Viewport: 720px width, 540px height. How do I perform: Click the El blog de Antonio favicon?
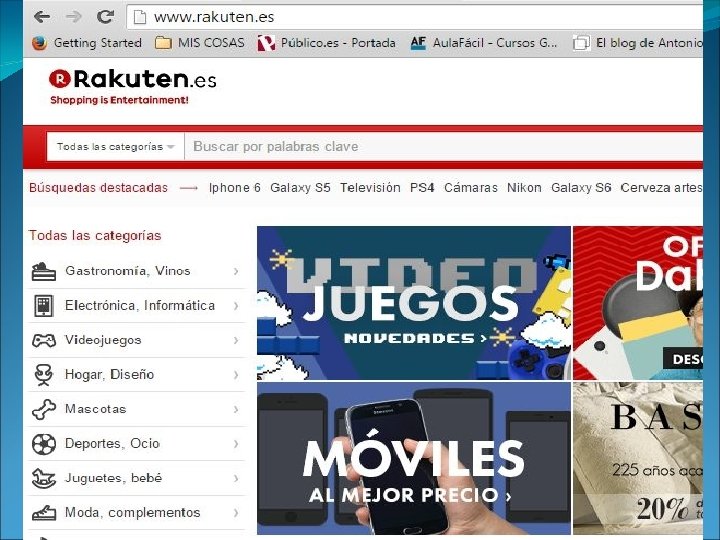tap(581, 43)
